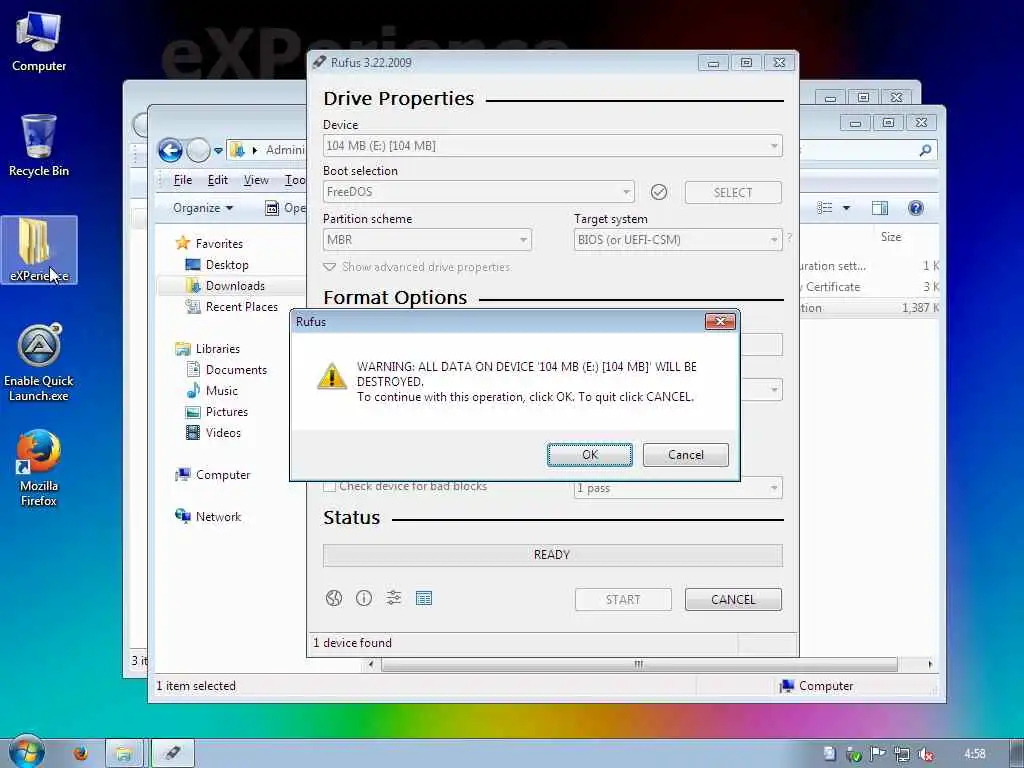The image size is (1024, 768).
Task: Click the Size column header in Explorer
Action: point(891,236)
